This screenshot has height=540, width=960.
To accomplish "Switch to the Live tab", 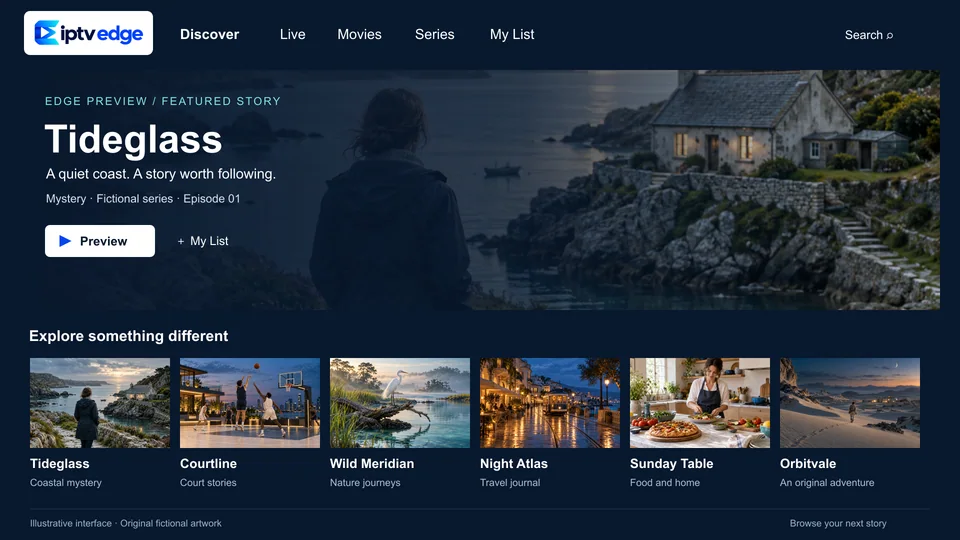I will coord(293,34).
